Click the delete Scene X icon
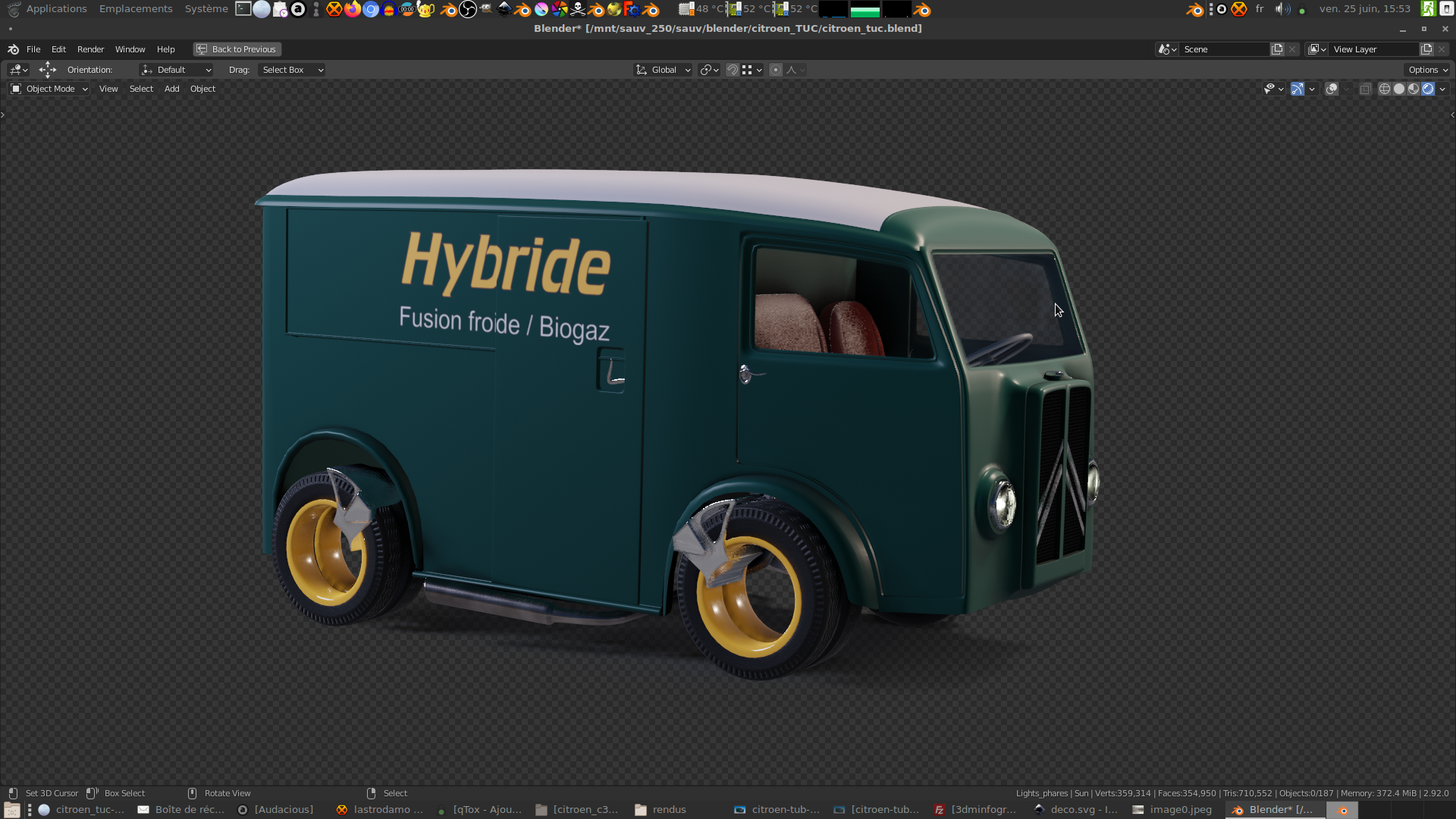Viewport: 1456px width, 819px height. coord(1292,49)
